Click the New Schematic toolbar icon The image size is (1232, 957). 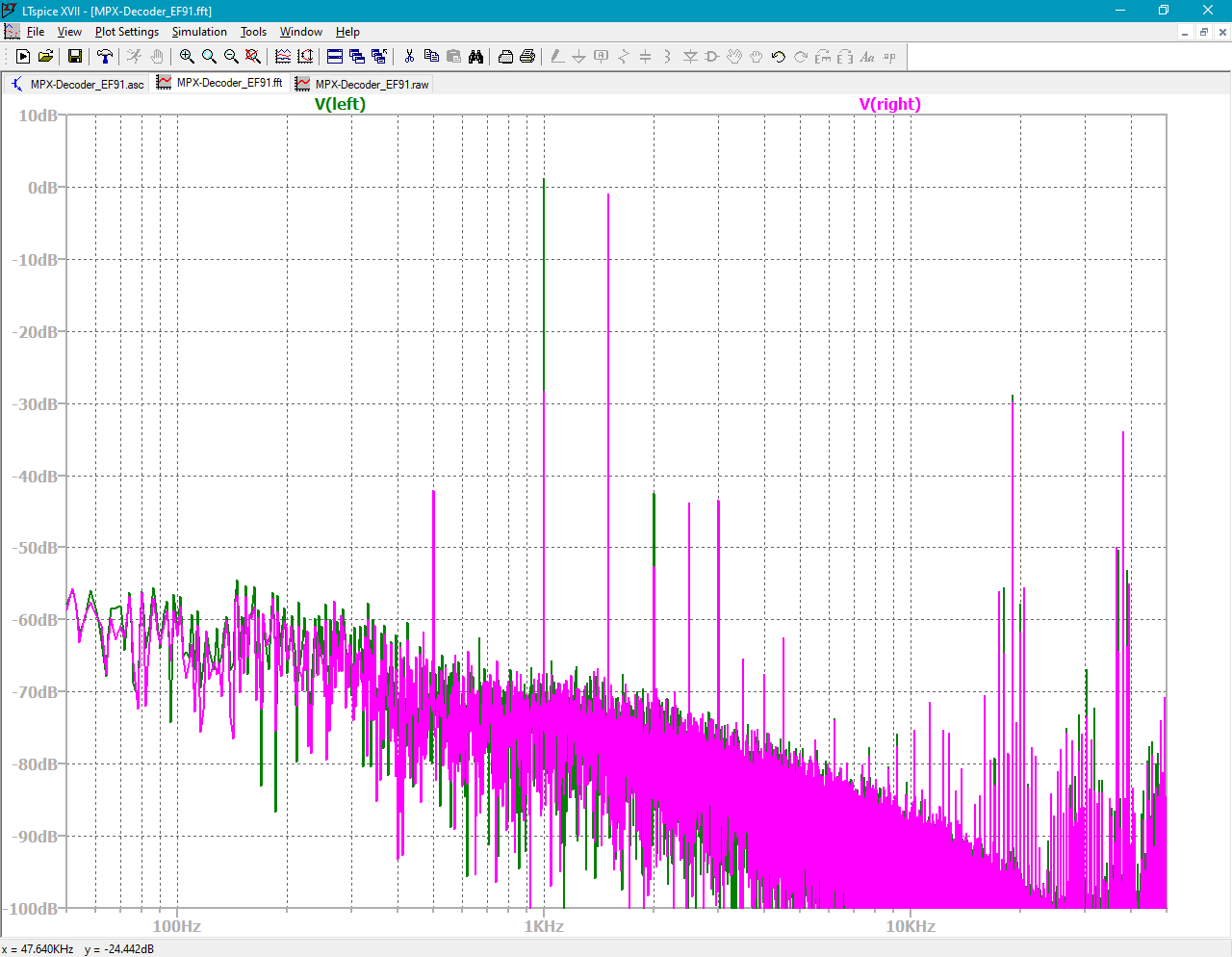23,57
